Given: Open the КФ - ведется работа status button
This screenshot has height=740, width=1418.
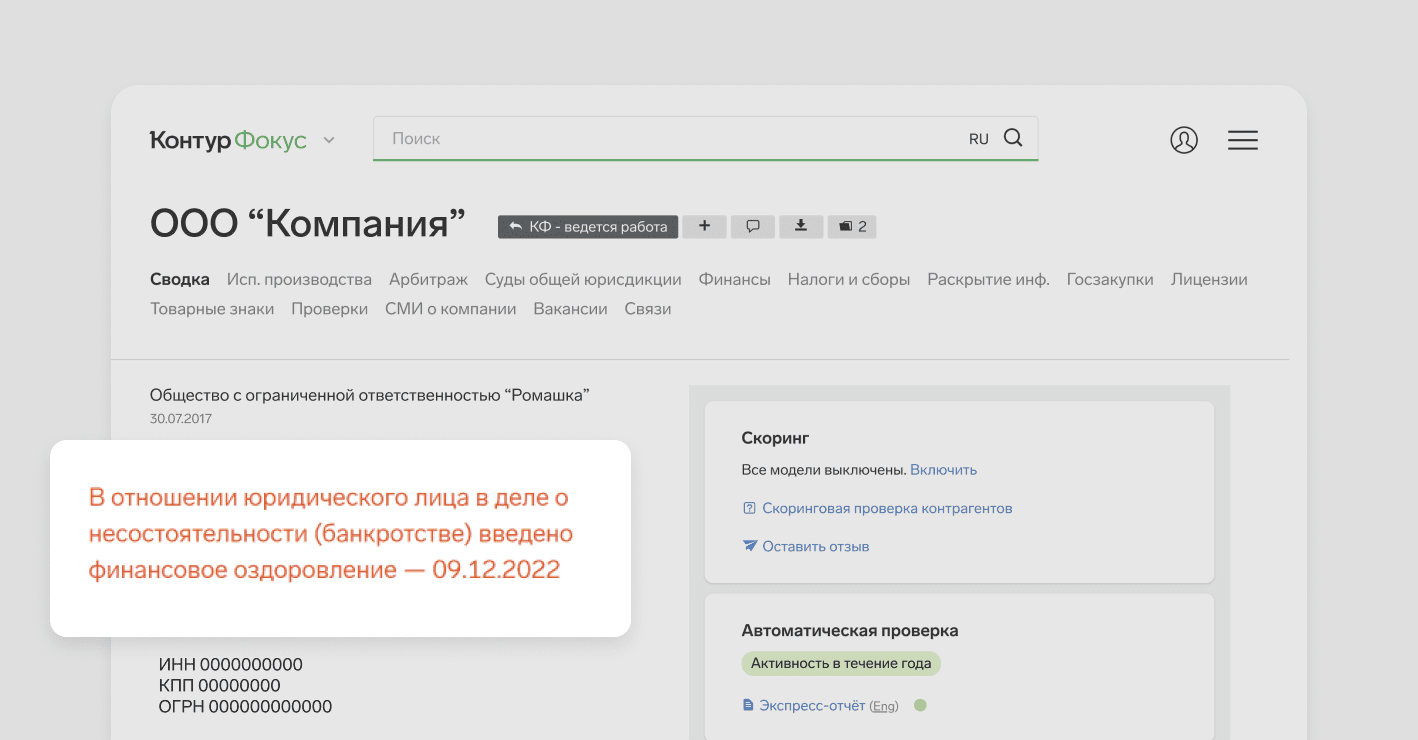Looking at the screenshot, I should [588, 227].
